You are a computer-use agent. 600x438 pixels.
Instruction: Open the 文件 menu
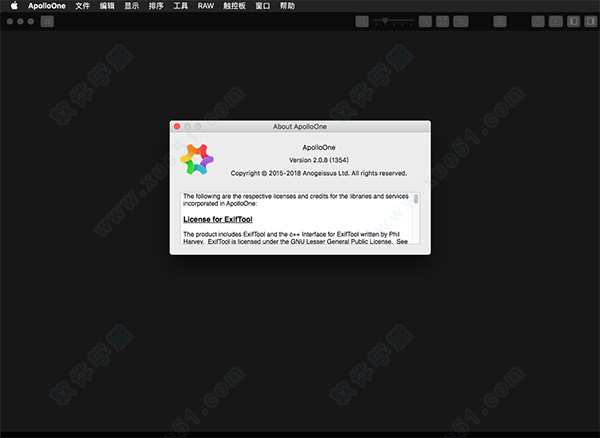(x=82, y=6)
